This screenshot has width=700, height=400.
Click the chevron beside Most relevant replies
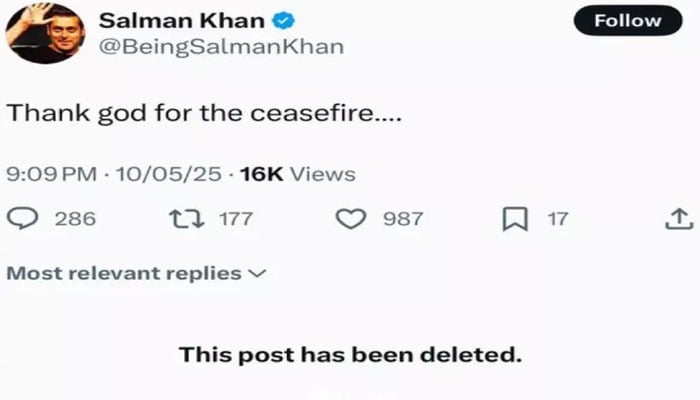coord(256,273)
